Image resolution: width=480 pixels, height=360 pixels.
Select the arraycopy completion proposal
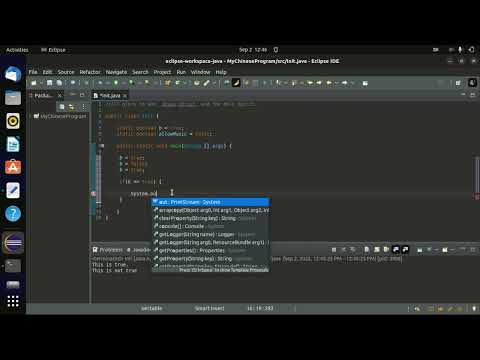coord(211,210)
